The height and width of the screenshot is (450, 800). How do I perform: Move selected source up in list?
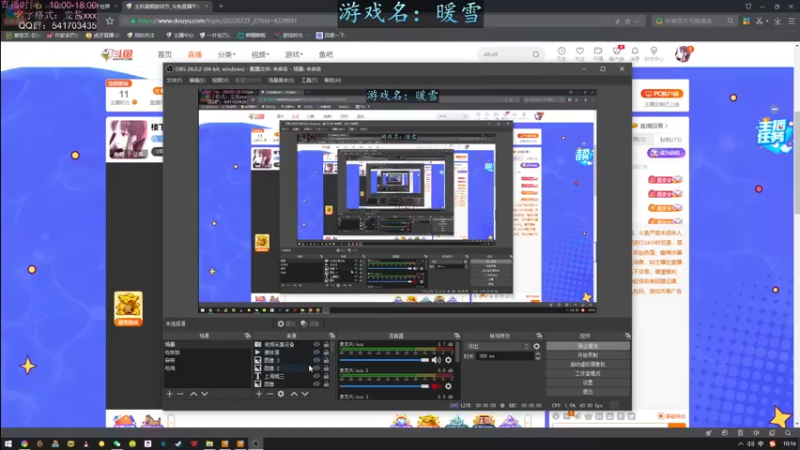click(294, 394)
